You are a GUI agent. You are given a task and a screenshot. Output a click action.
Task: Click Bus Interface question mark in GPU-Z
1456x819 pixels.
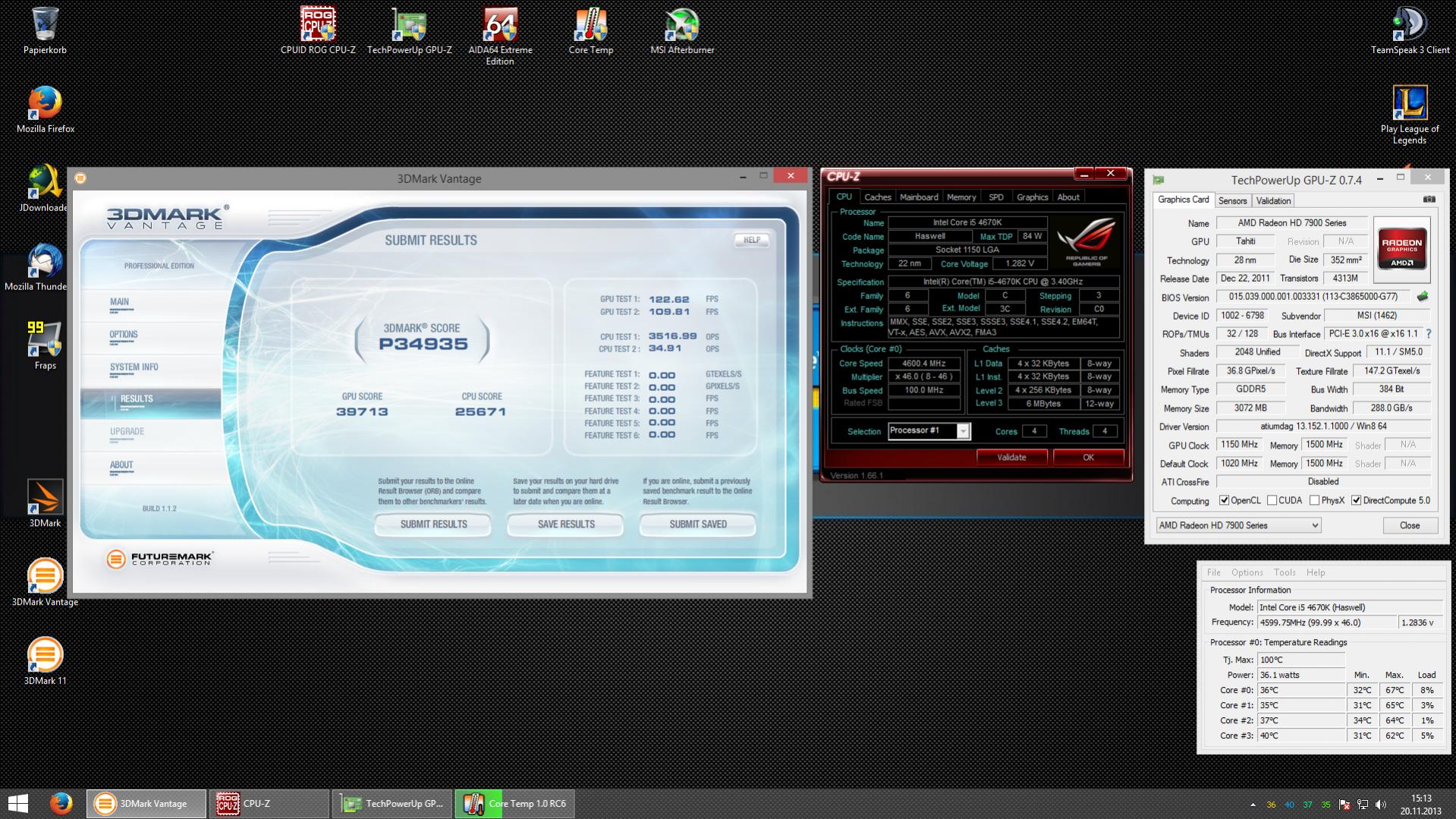pyautogui.click(x=1429, y=334)
